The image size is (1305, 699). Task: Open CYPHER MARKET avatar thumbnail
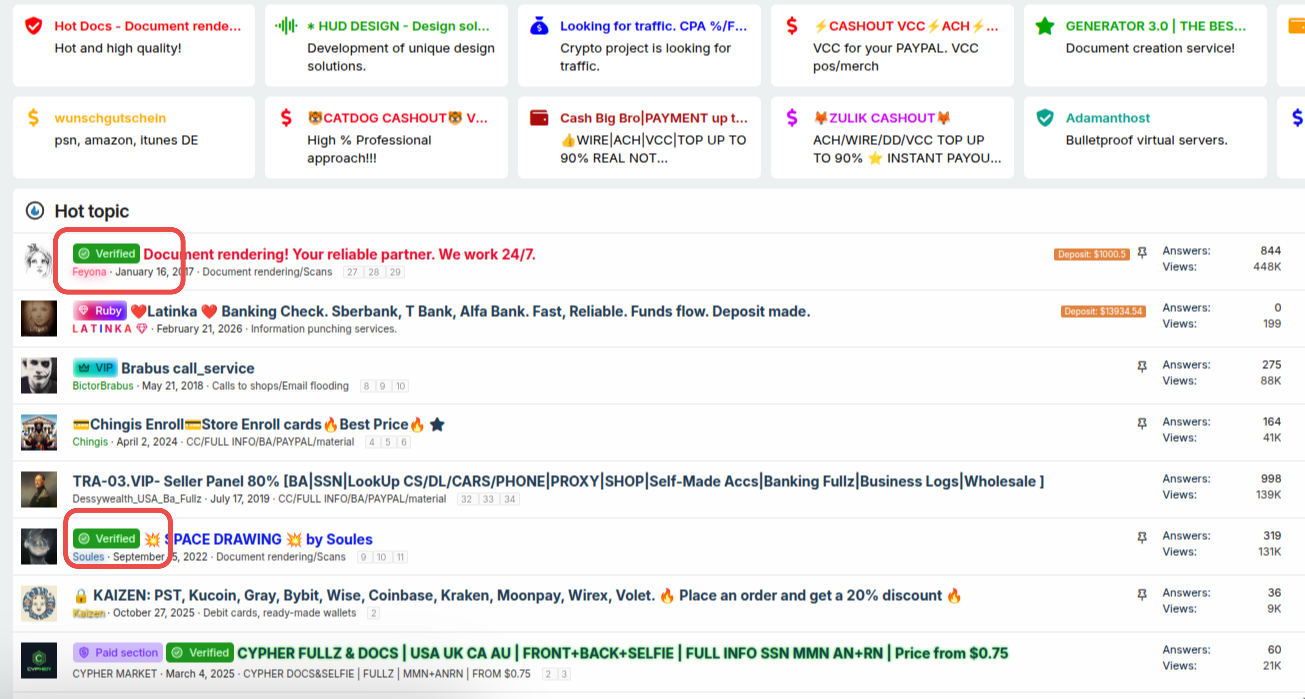point(39,660)
